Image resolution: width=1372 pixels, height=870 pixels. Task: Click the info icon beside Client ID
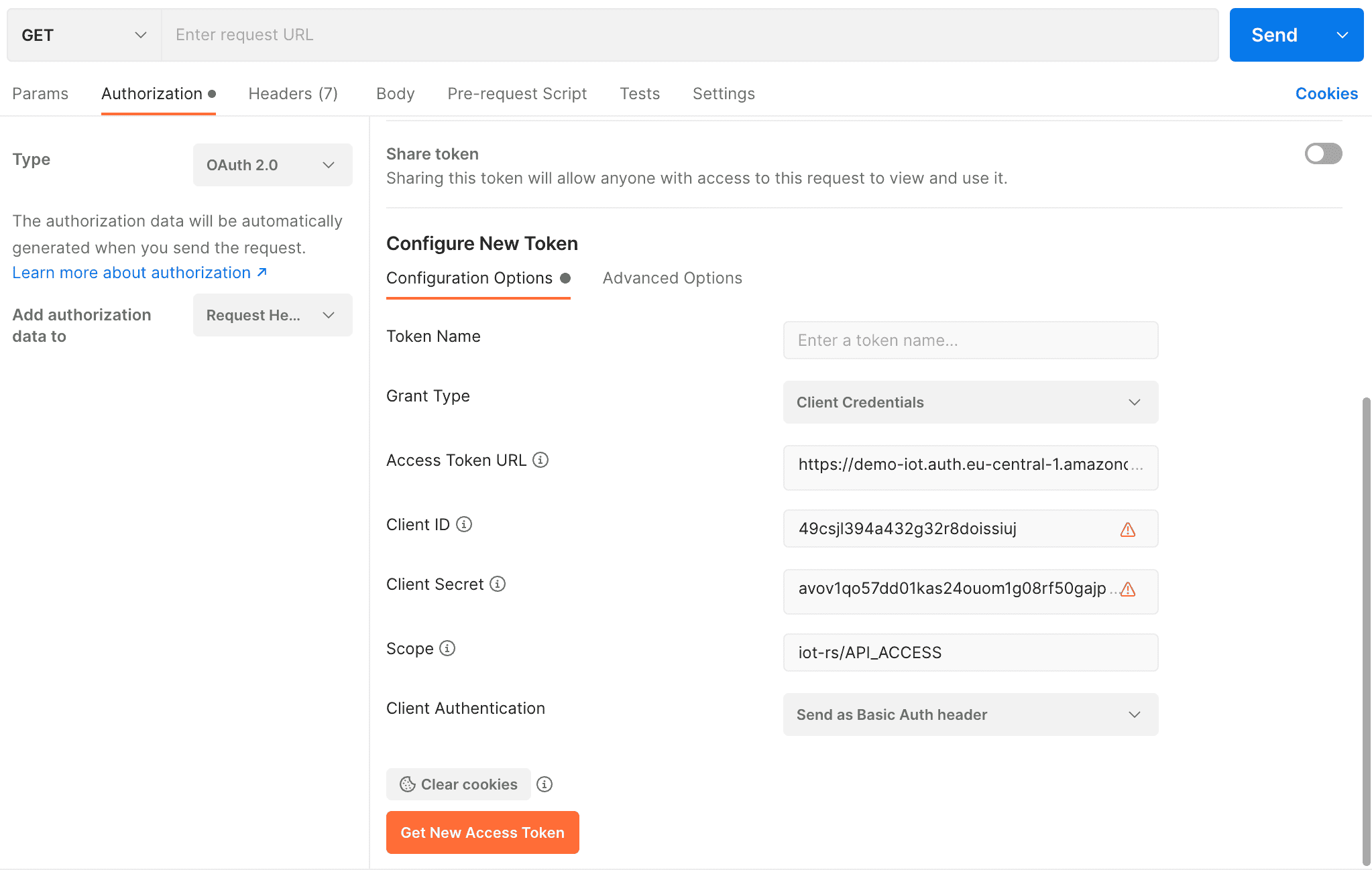point(464,524)
